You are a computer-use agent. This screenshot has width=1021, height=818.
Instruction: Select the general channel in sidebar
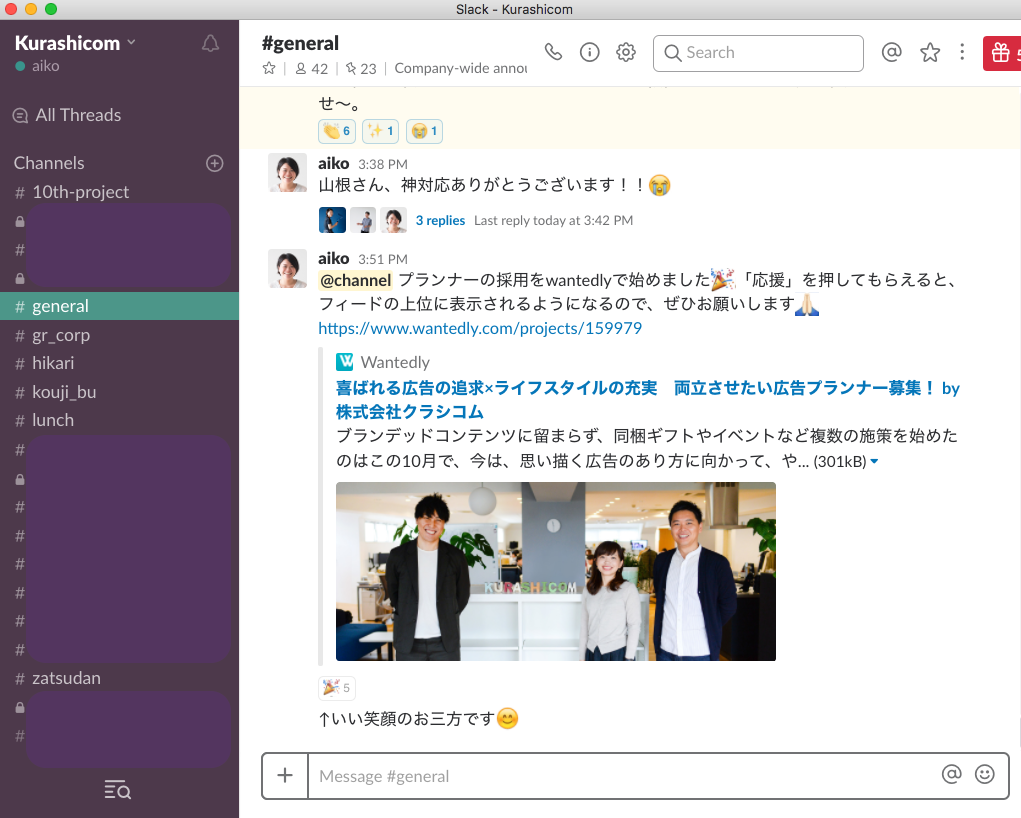[119, 306]
